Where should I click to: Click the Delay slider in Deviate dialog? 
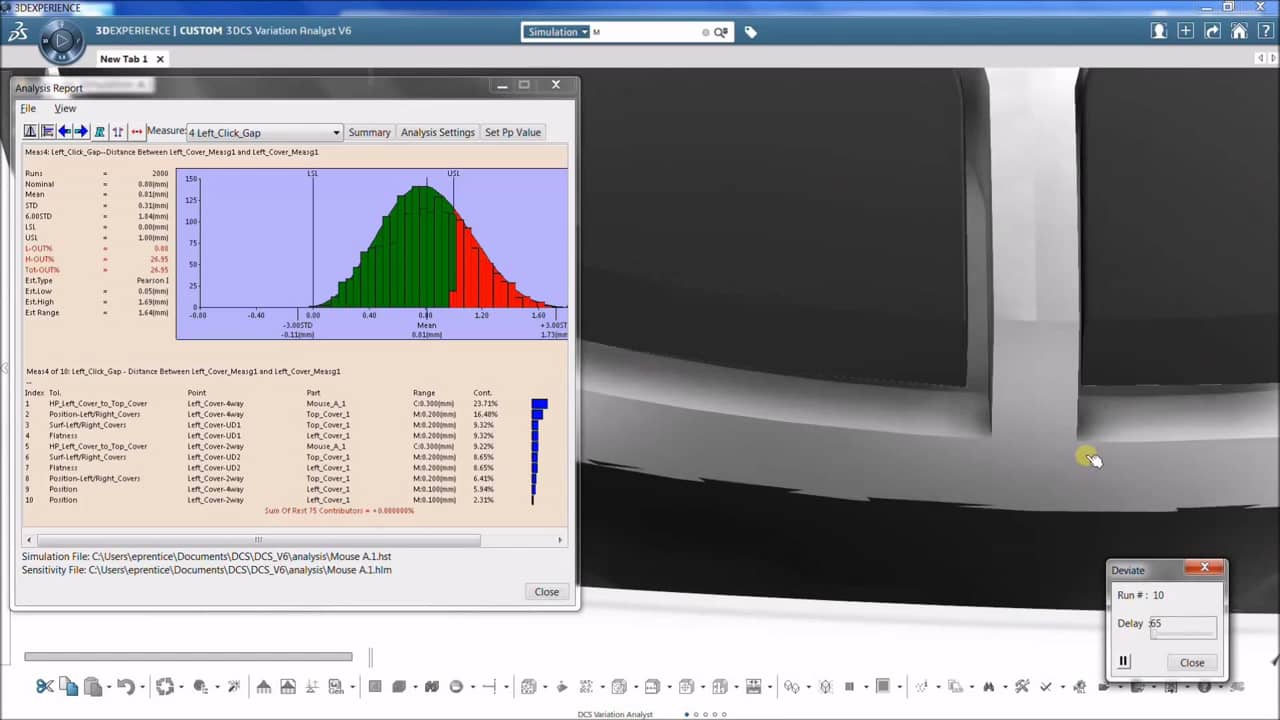[x=1183, y=633]
